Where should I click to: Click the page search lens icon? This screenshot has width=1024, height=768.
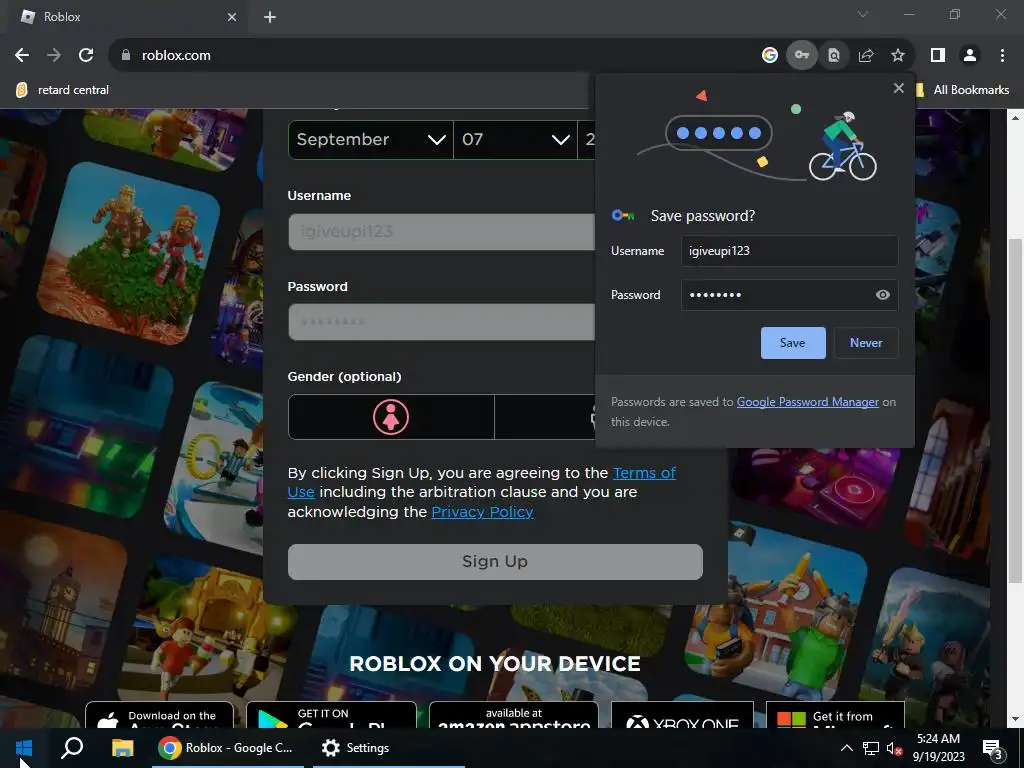pos(834,56)
